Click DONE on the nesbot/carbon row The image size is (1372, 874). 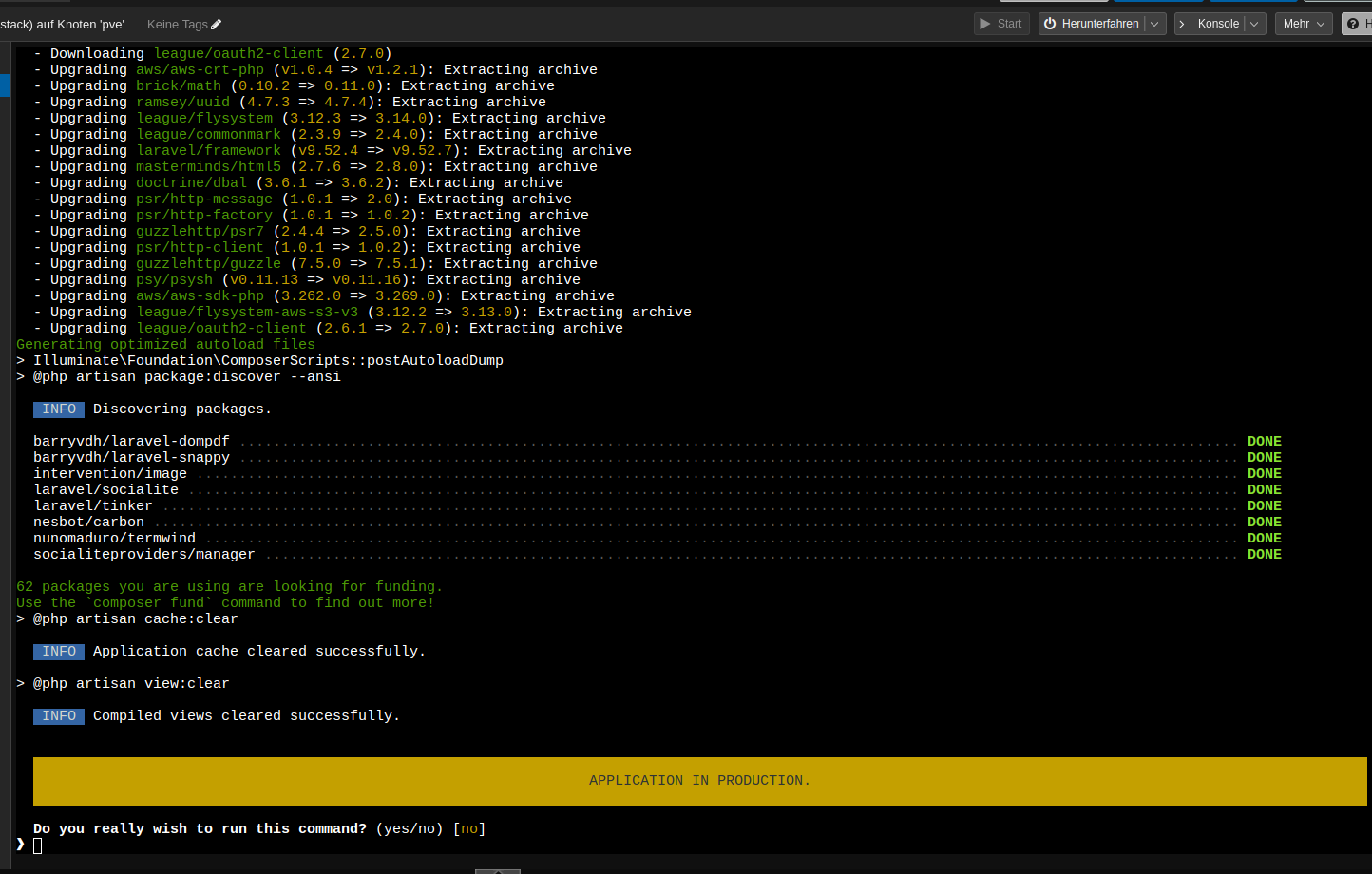point(1265,522)
